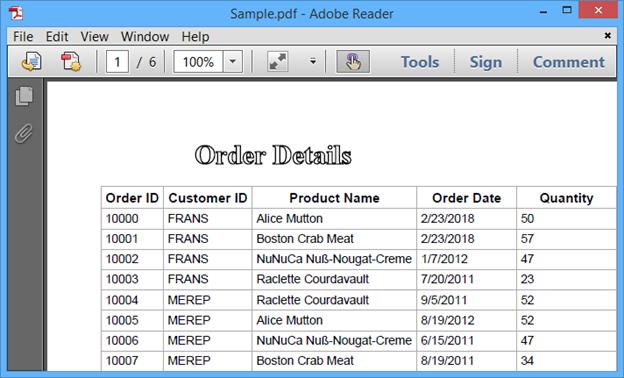624x378 pixels.
Task: Click the Order Date column header
Action: [x=466, y=198]
